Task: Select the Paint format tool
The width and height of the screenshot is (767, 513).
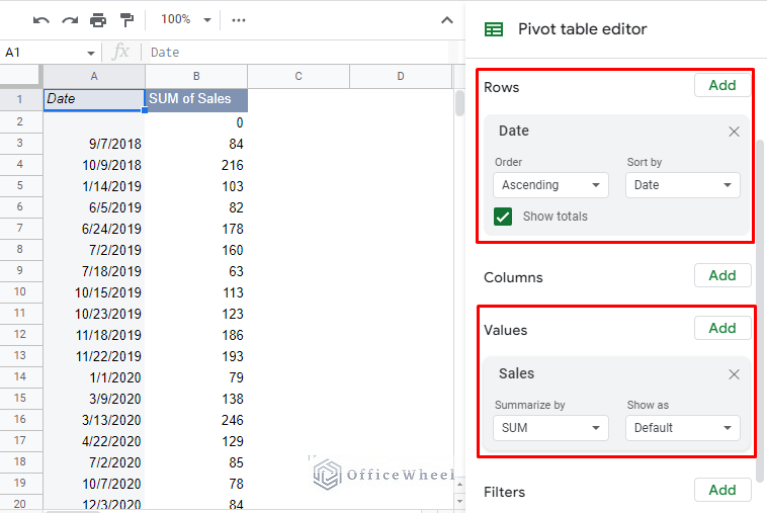Action: (127, 20)
